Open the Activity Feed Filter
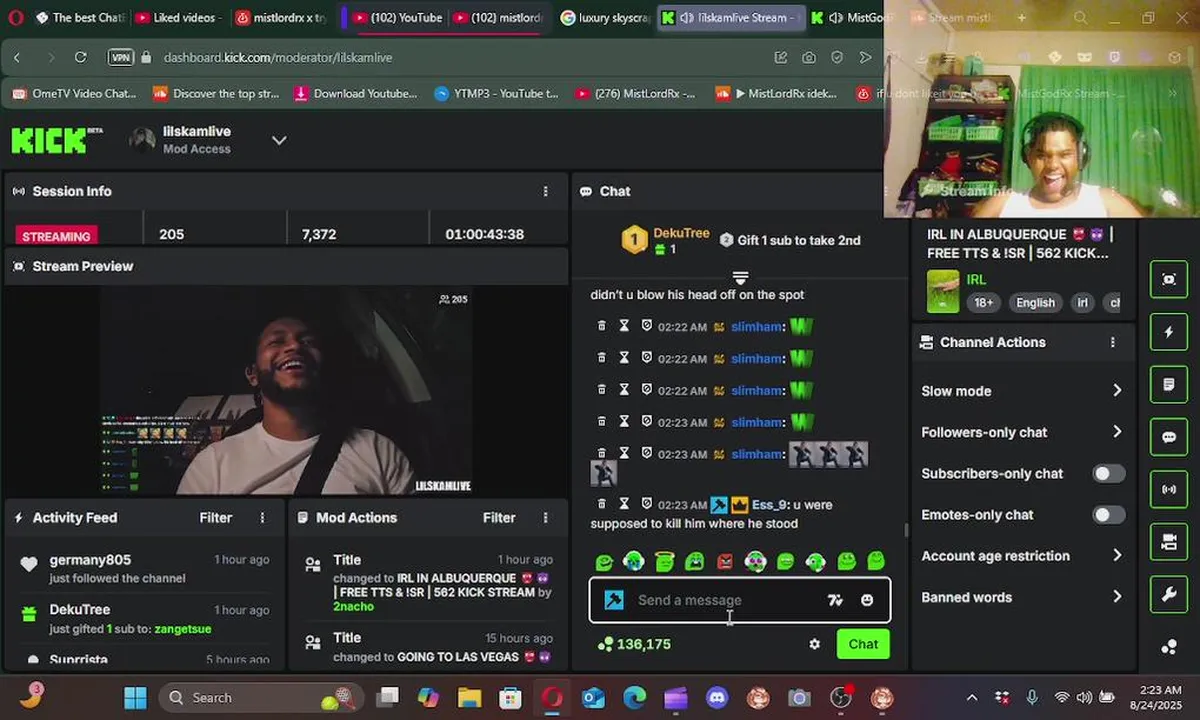This screenshot has width=1200, height=720. pyautogui.click(x=215, y=518)
